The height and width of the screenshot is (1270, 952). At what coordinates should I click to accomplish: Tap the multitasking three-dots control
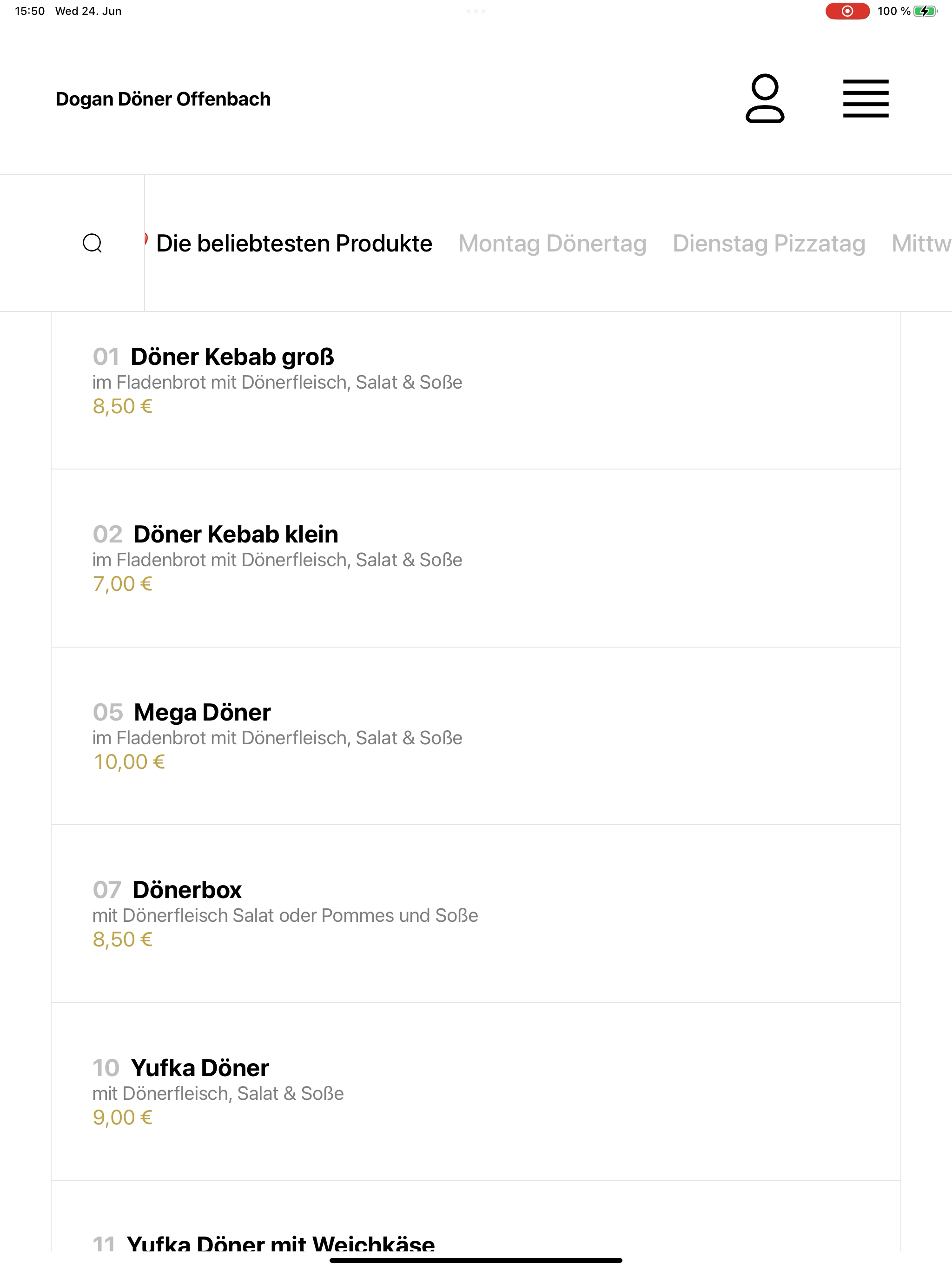pos(476,11)
